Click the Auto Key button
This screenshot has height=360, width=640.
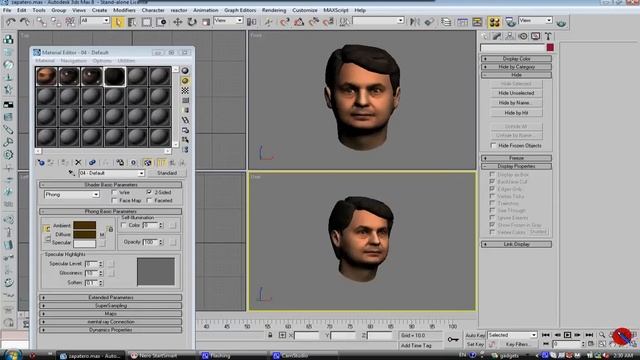(475, 335)
